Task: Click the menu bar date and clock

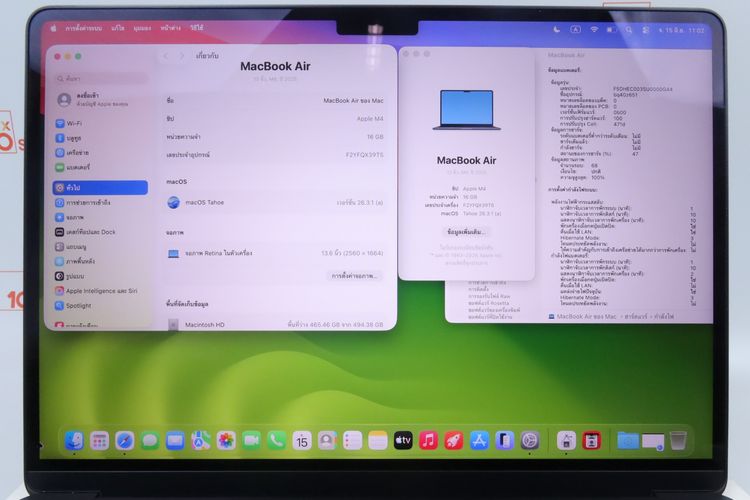Action: pyautogui.click(x=682, y=30)
